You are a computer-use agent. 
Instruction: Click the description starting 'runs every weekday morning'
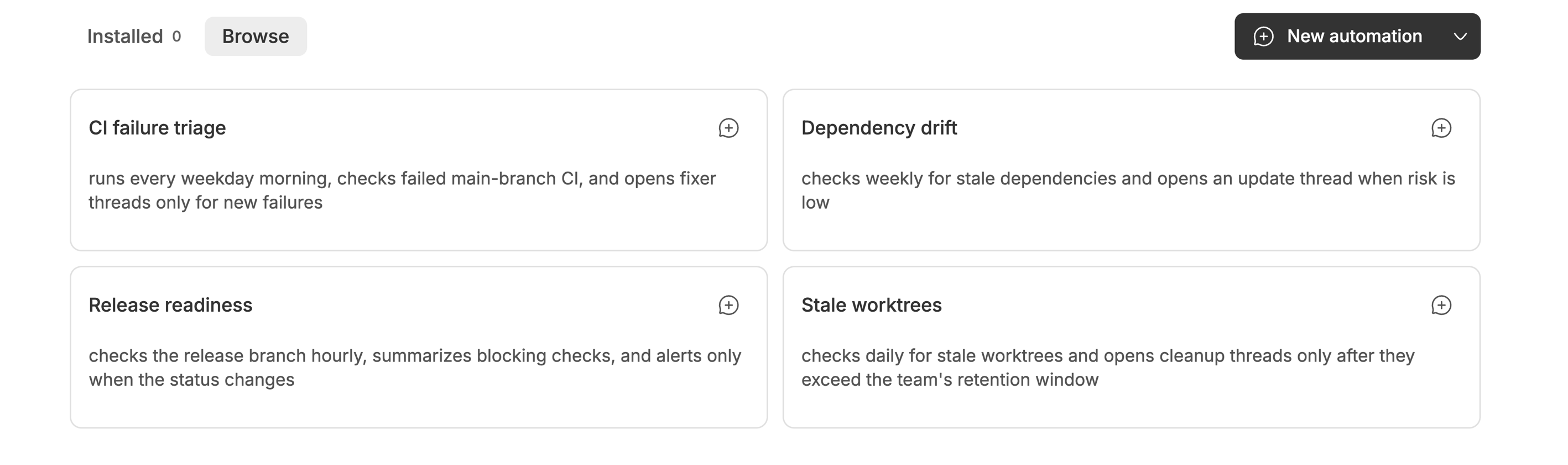click(x=402, y=190)
